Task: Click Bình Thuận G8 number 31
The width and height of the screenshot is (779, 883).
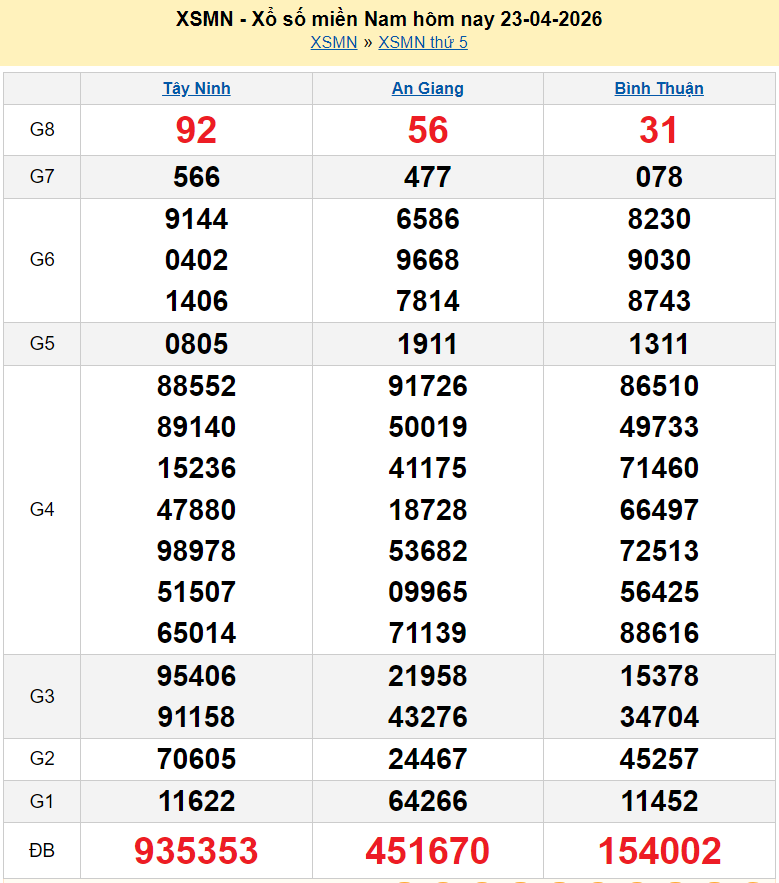Action: click(659, 130)
